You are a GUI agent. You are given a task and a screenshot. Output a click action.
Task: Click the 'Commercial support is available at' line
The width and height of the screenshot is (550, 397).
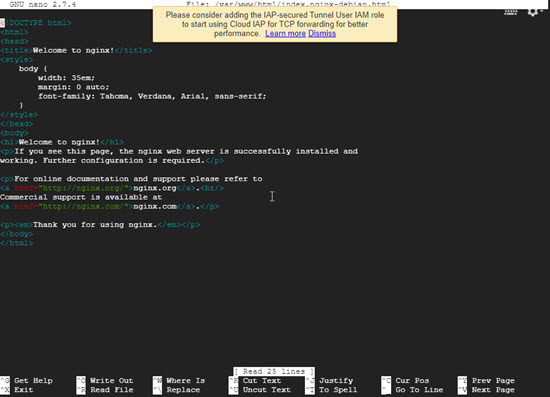point(81,197)
